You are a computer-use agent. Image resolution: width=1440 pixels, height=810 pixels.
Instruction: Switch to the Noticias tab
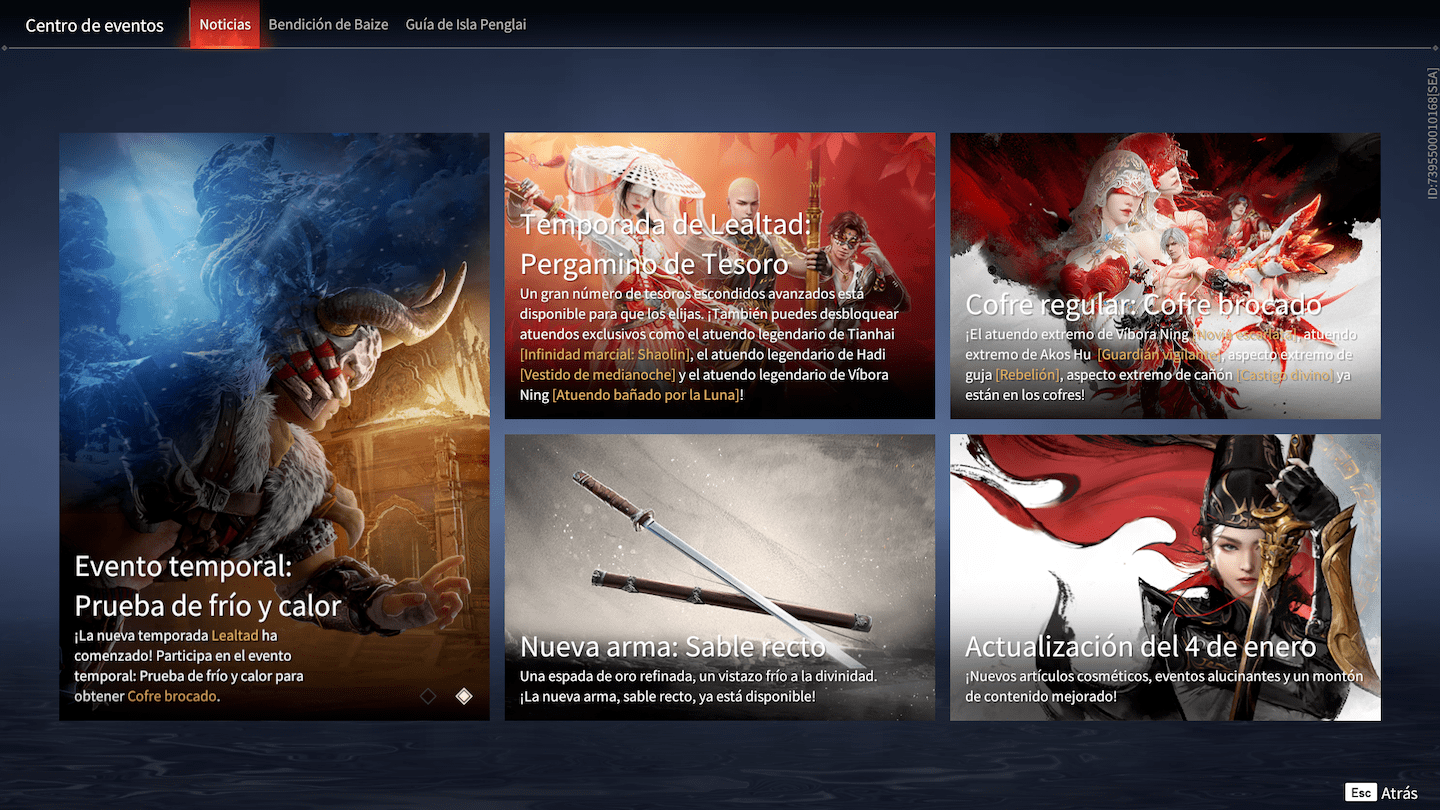point(225,24)
